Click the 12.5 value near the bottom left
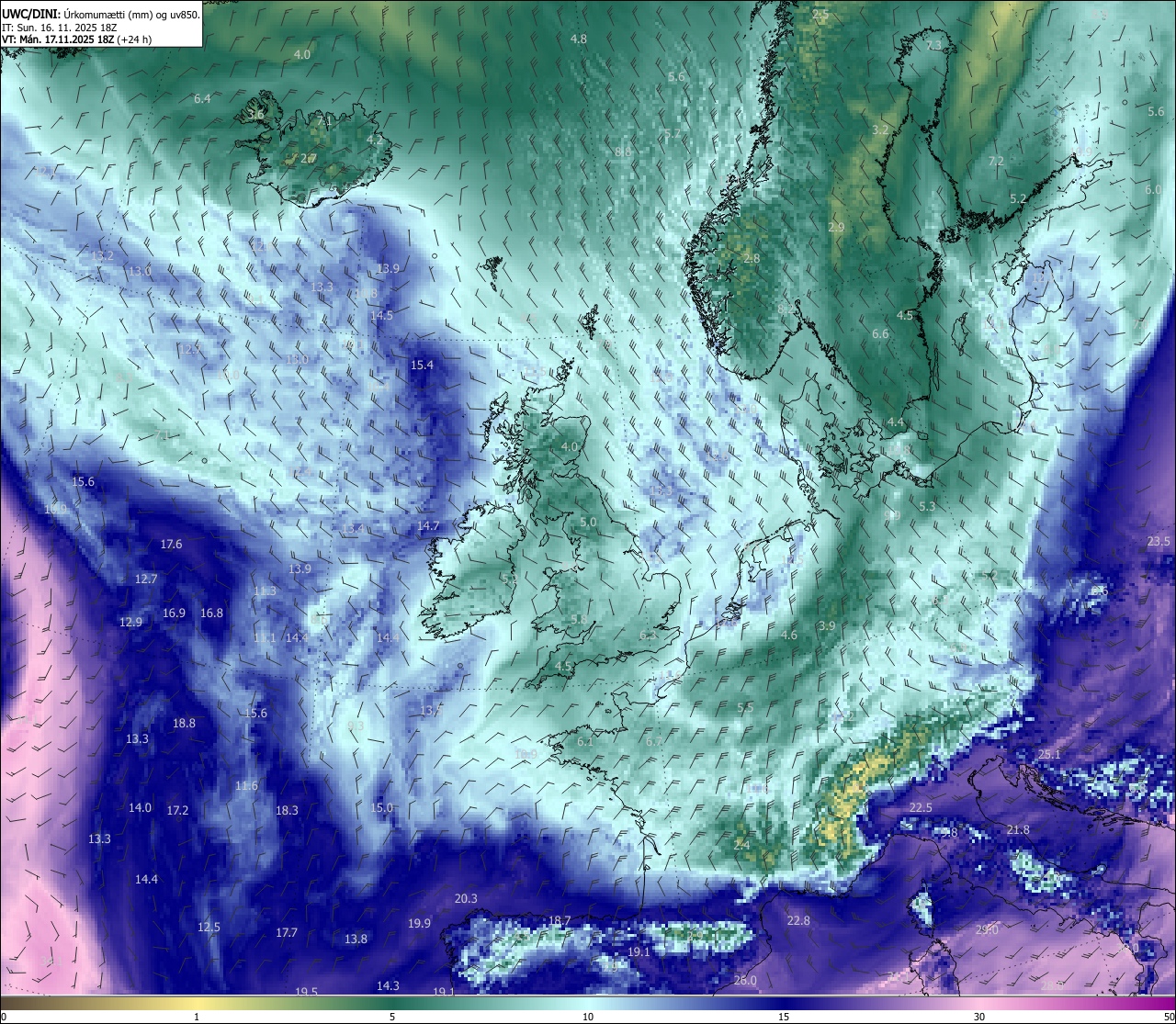 click(209, 927)
